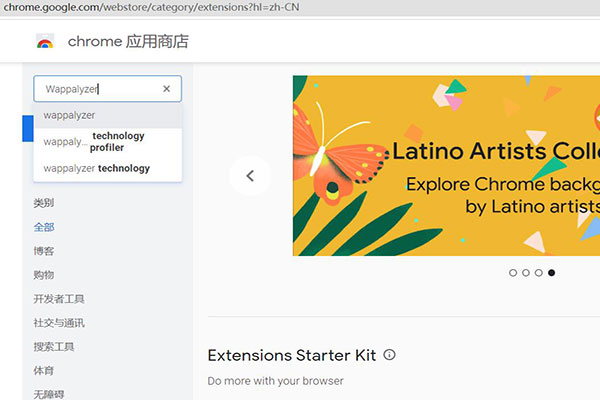This screenshot has width=600, height=400.
Task: Click the 'Do more with your browser' text
Action: [x=276, y=381]
